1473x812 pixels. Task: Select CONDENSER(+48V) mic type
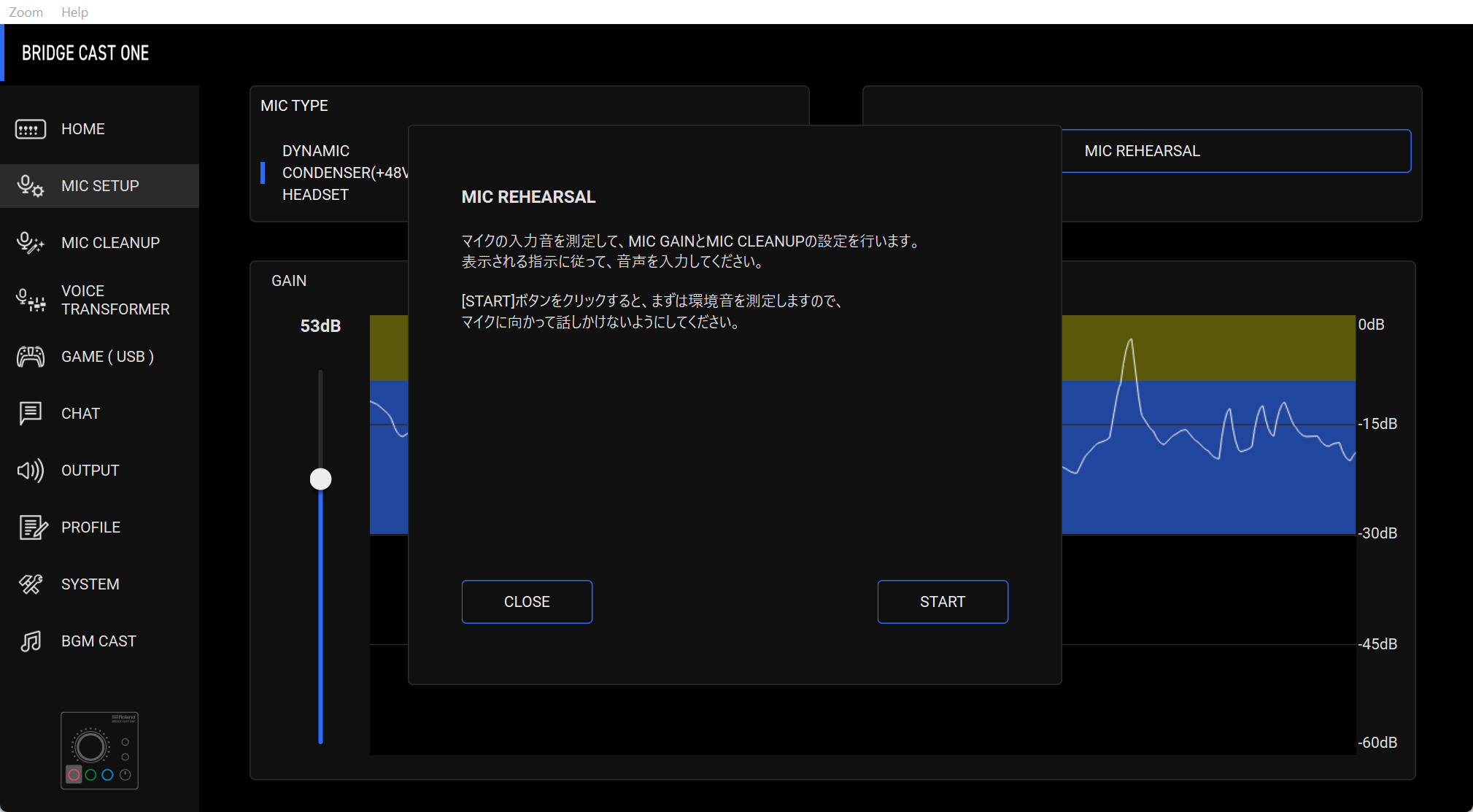[344, 173]
